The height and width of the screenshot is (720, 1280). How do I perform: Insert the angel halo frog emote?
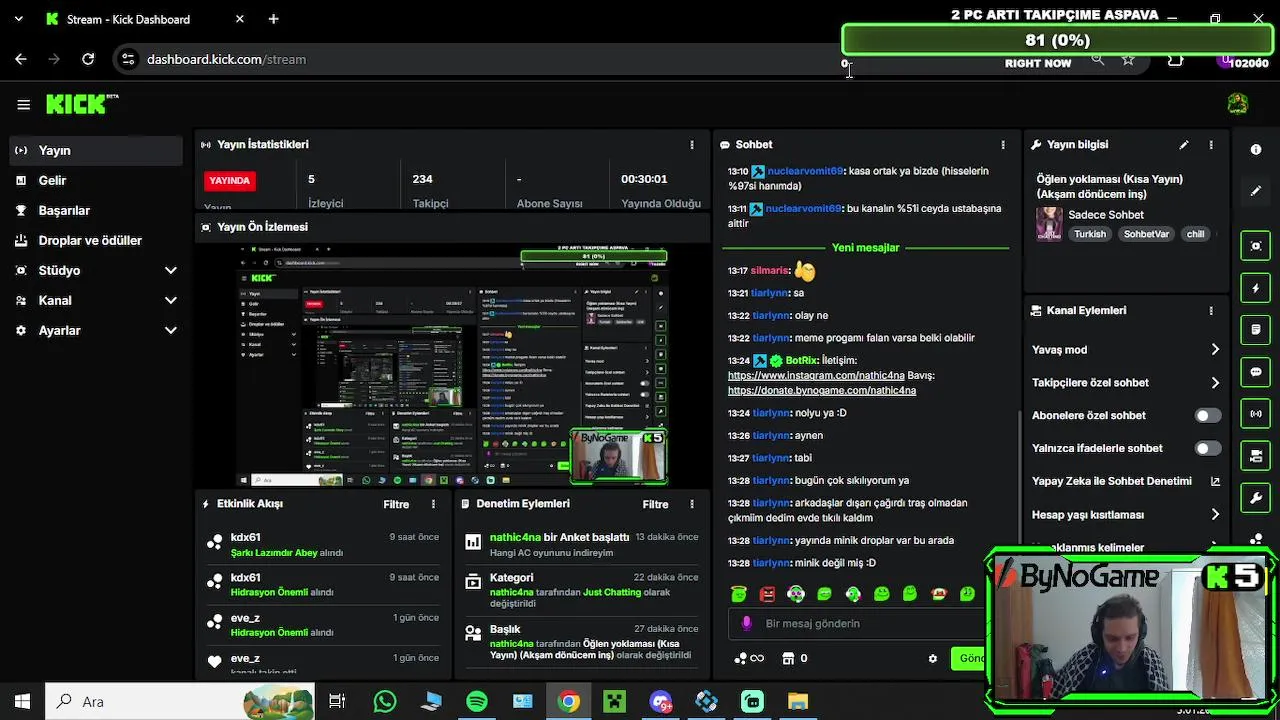[739, 594]
